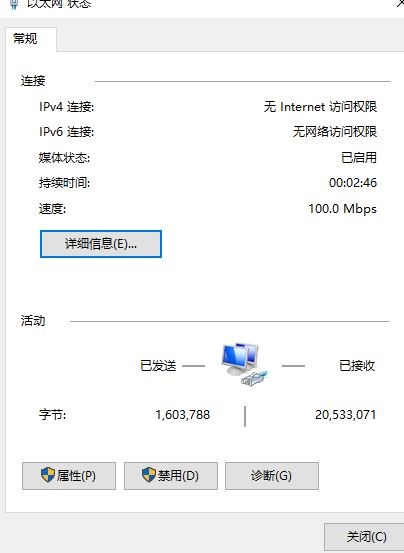The height and width of the screenshot is (553, 404).
Task: Click the Ethernet adapter icon in the title bar
Action: click(14, 4)
